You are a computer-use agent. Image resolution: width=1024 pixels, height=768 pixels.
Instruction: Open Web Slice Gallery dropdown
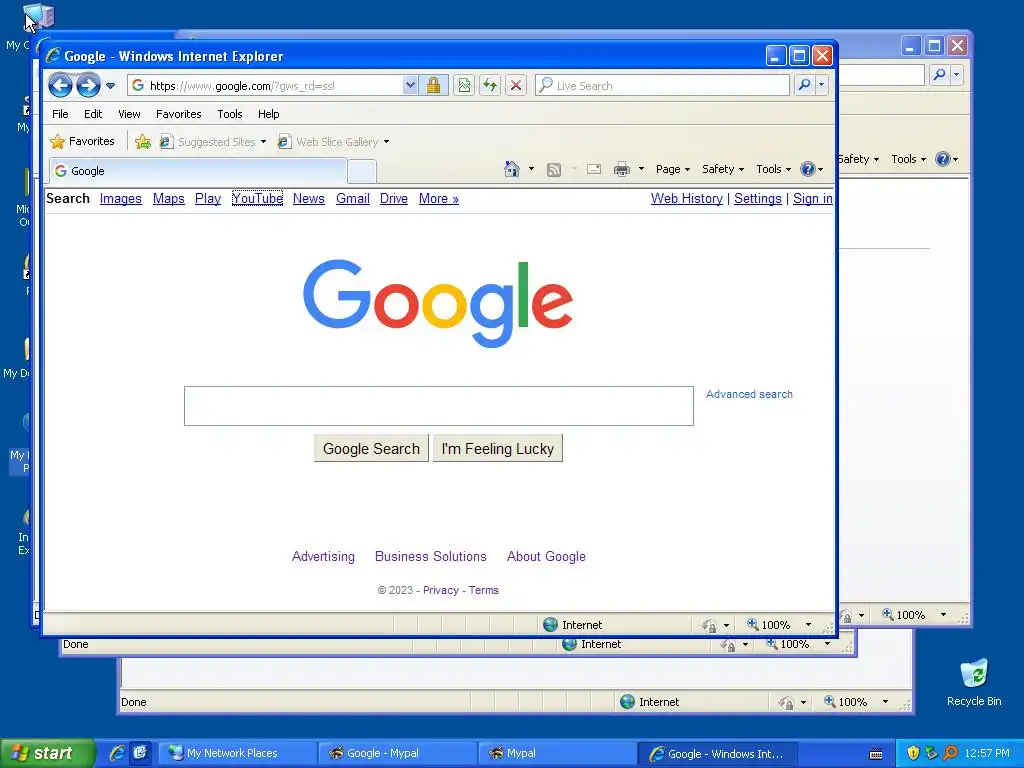(334, 142)
